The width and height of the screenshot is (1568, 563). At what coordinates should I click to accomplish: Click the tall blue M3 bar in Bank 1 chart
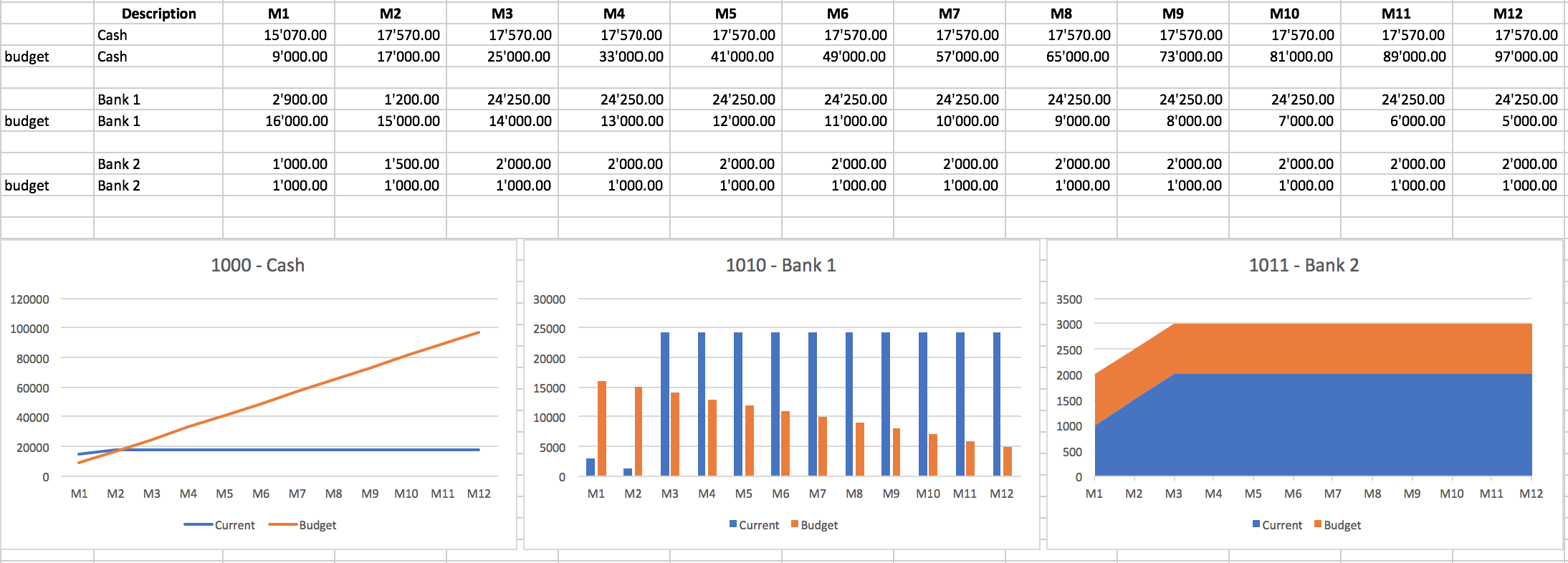(x=665, y=404)
